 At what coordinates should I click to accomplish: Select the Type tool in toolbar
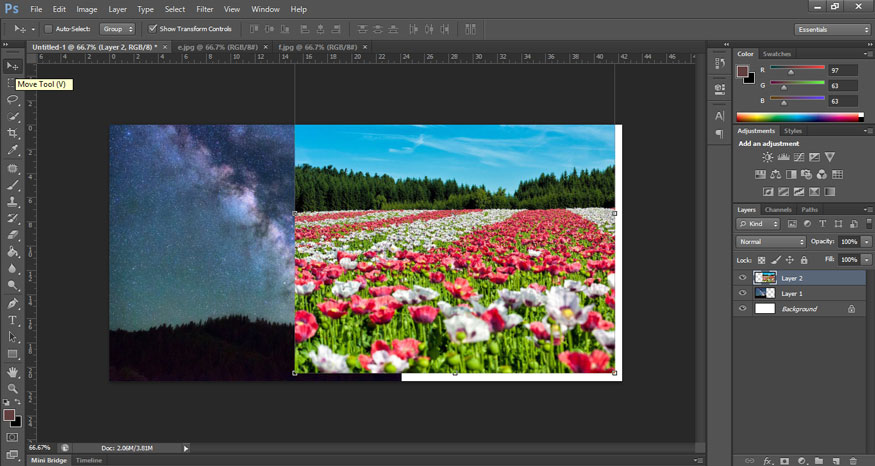coord(13,320)
